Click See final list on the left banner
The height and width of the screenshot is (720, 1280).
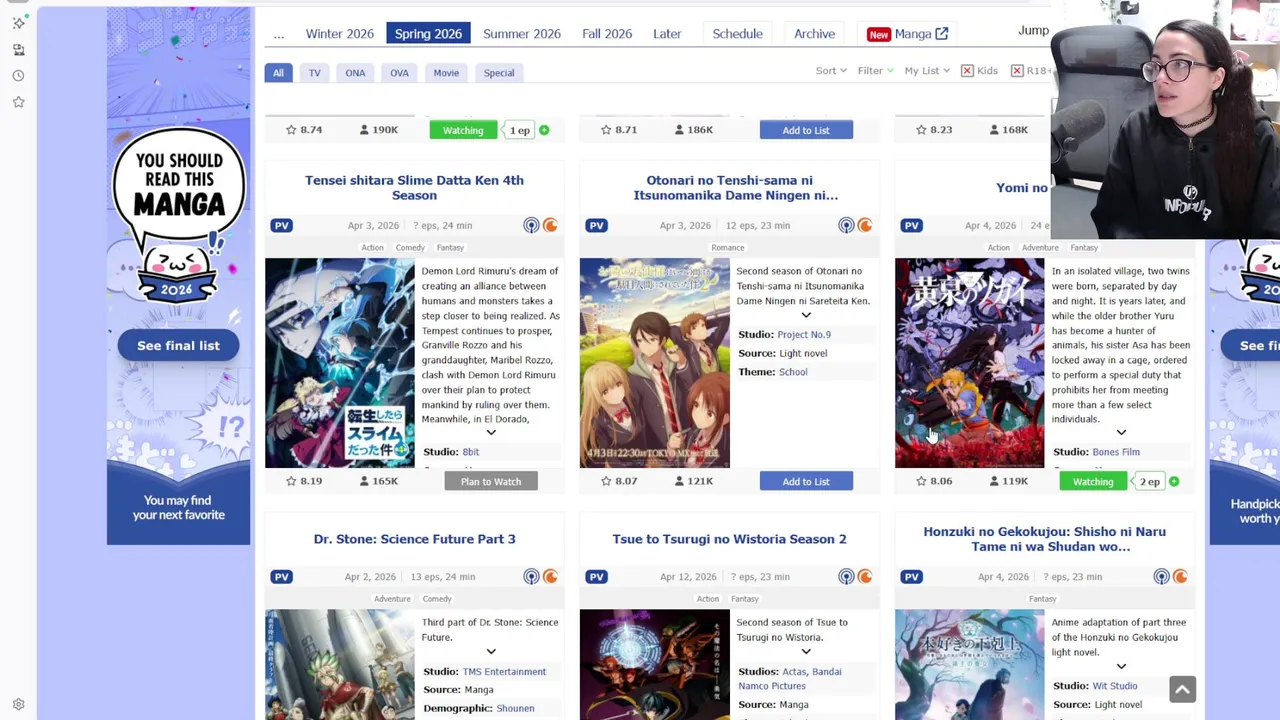pyautogui.click(x=178, y=346)
